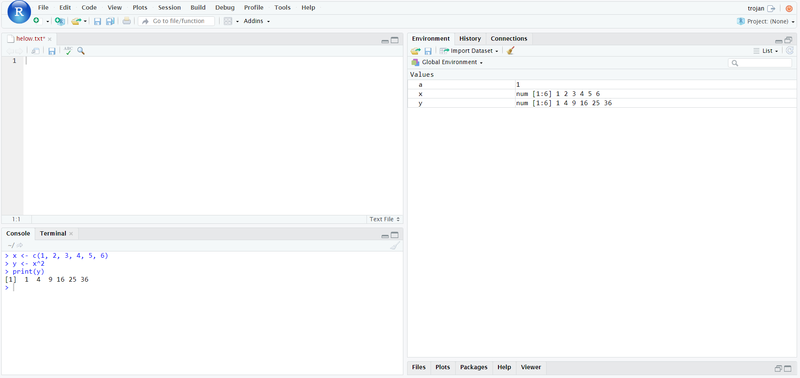The image size is (800, 378).
Task: Close the Terminal tab
Action: tap(71, 234)
